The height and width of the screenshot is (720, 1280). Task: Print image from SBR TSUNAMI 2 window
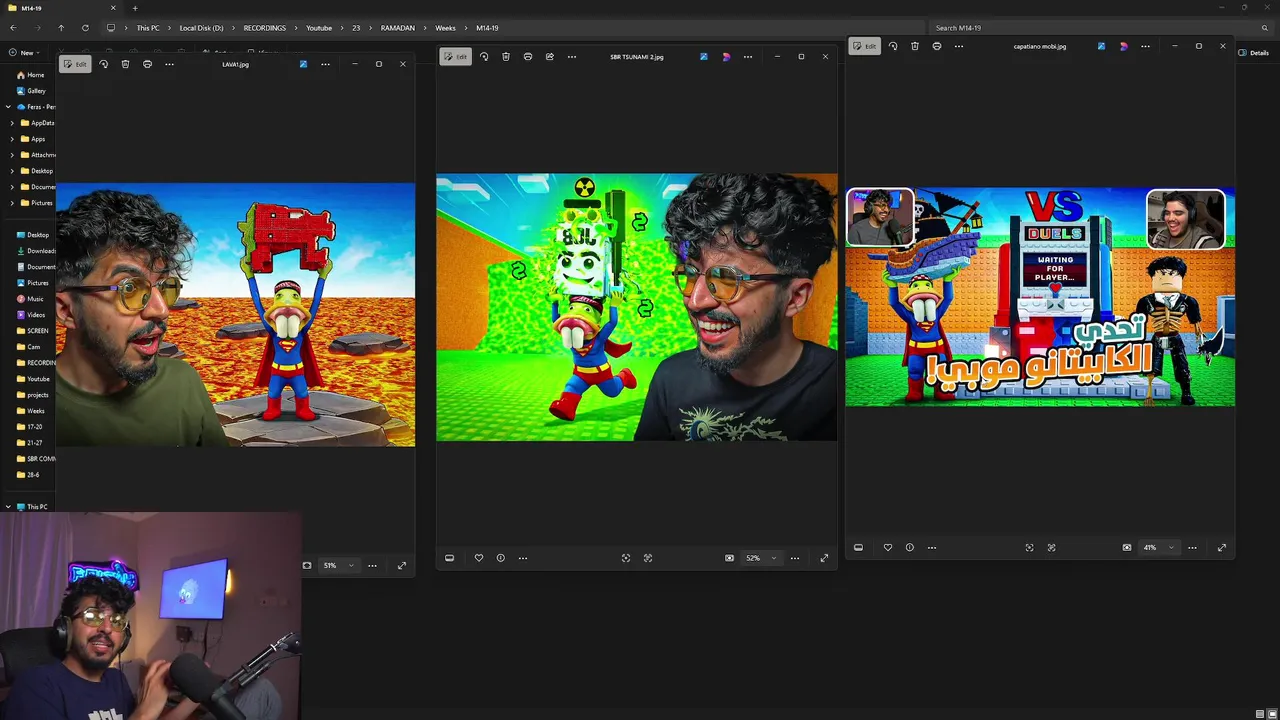(528, 57)
